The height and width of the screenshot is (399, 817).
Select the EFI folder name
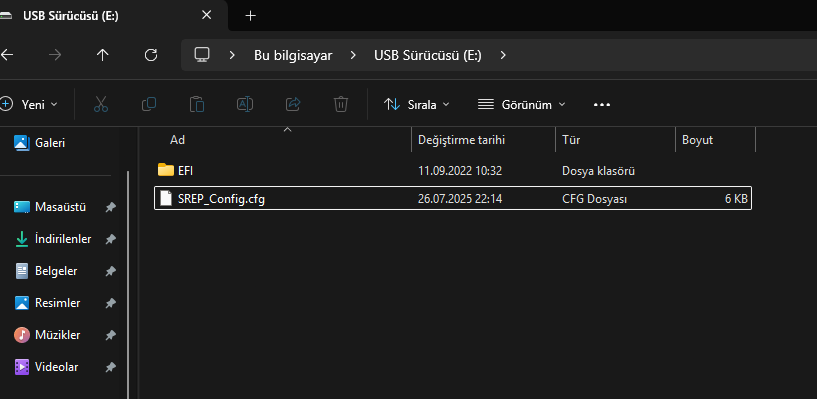click(185, 170)
